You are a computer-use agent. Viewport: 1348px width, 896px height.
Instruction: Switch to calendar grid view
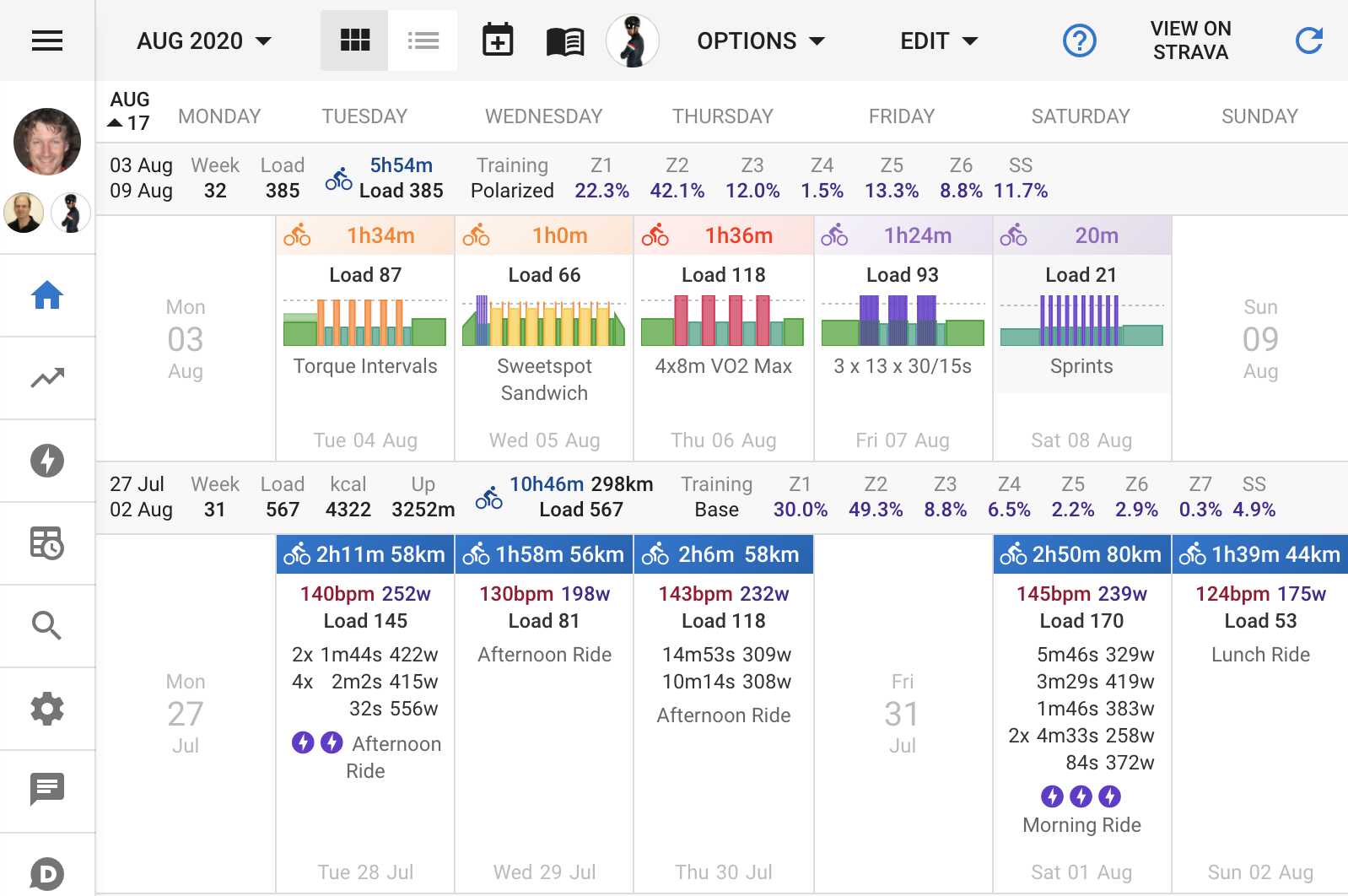tap(354, 40)
